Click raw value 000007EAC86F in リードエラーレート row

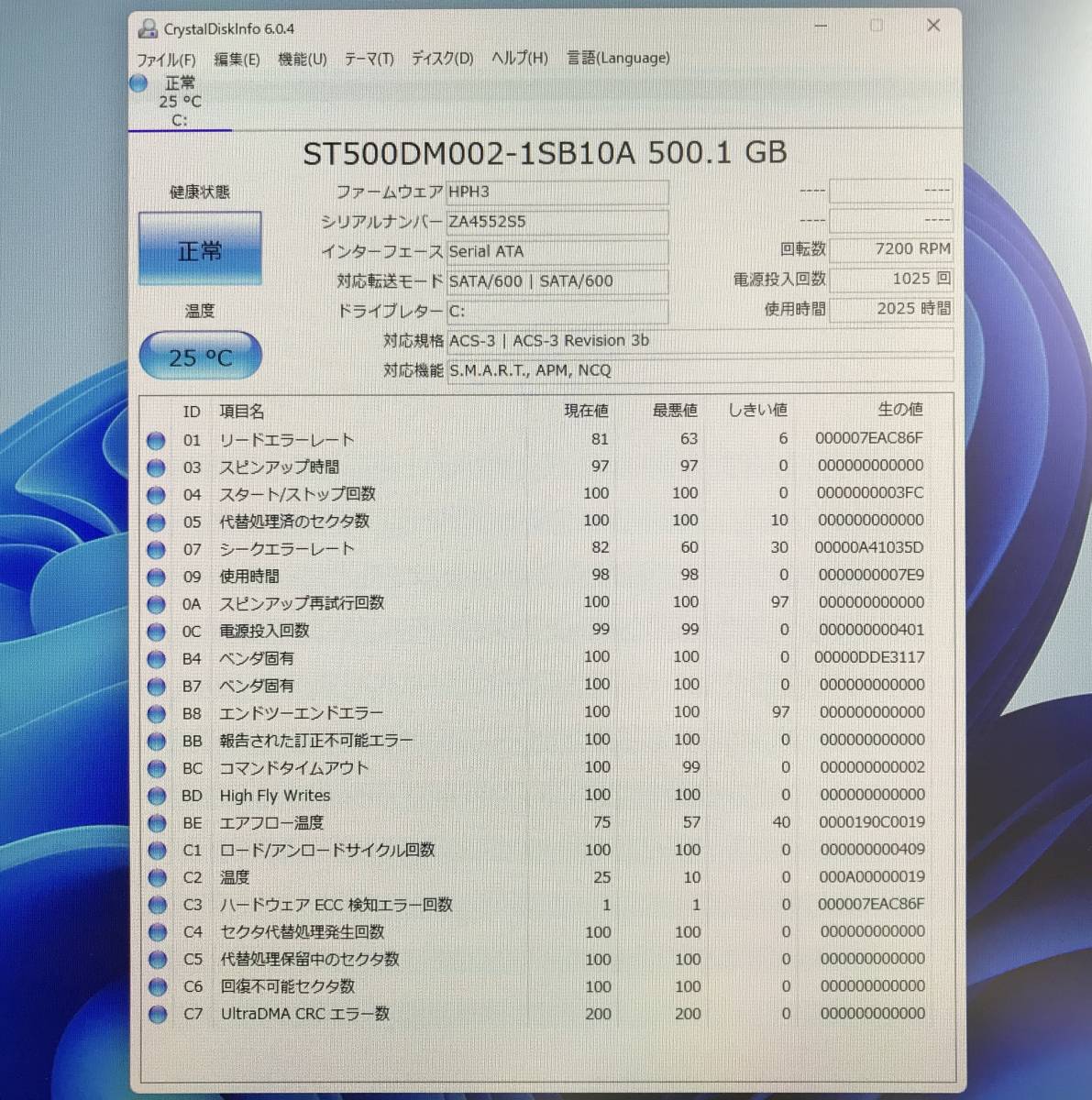point(869,438)
